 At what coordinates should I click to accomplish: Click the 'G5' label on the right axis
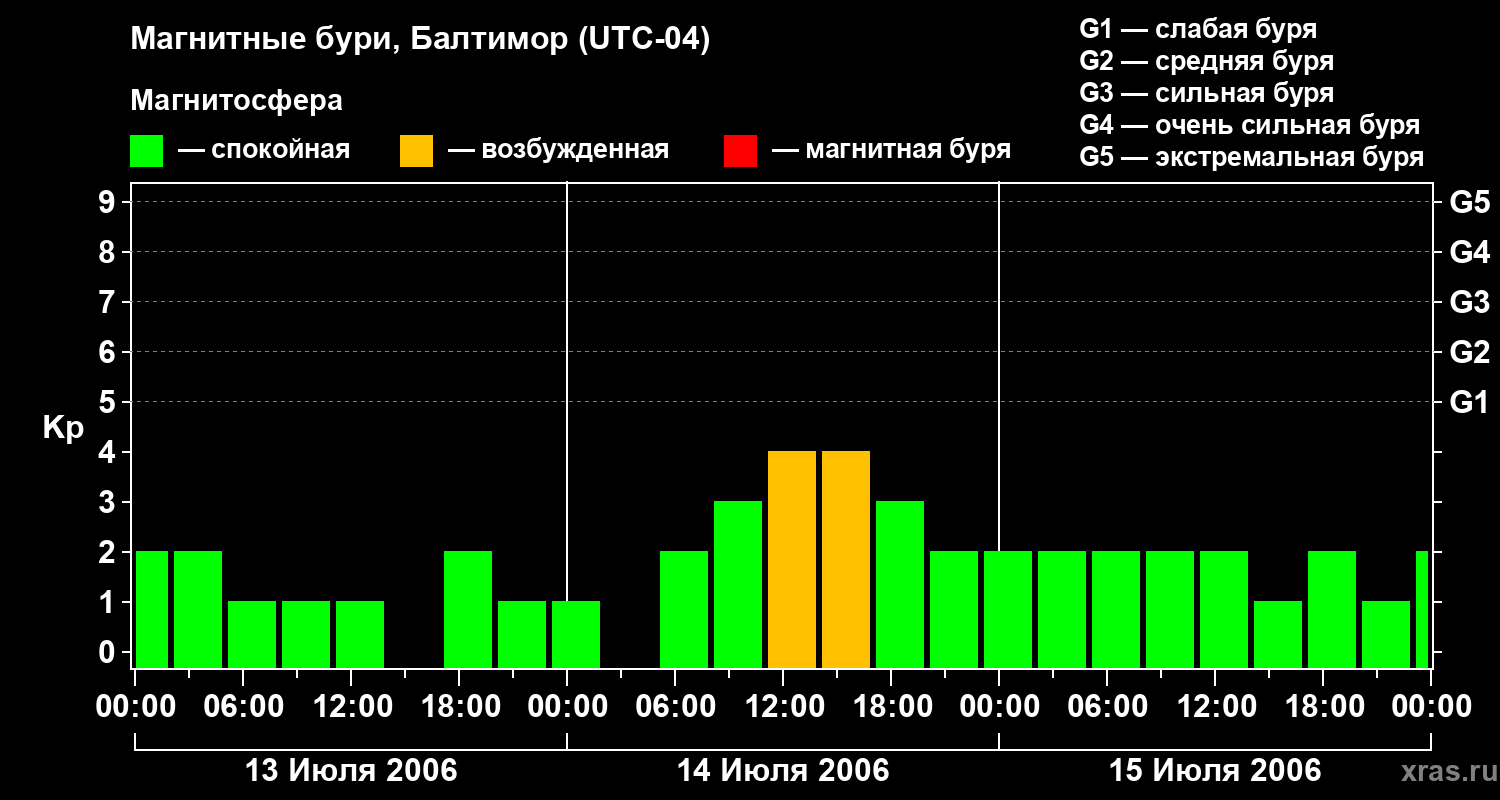tap(1469, 203)
